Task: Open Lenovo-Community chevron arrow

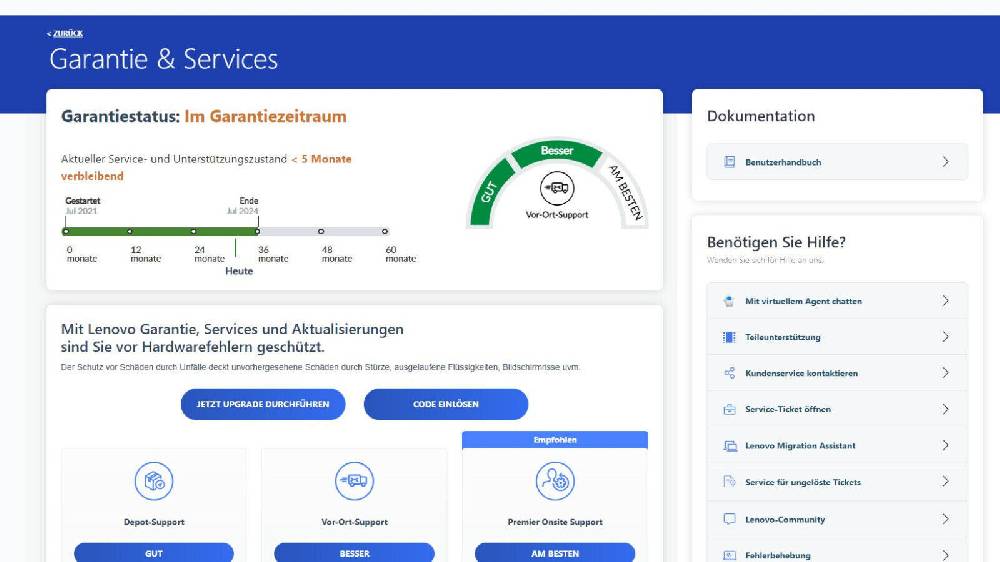Action: point(945,519)
